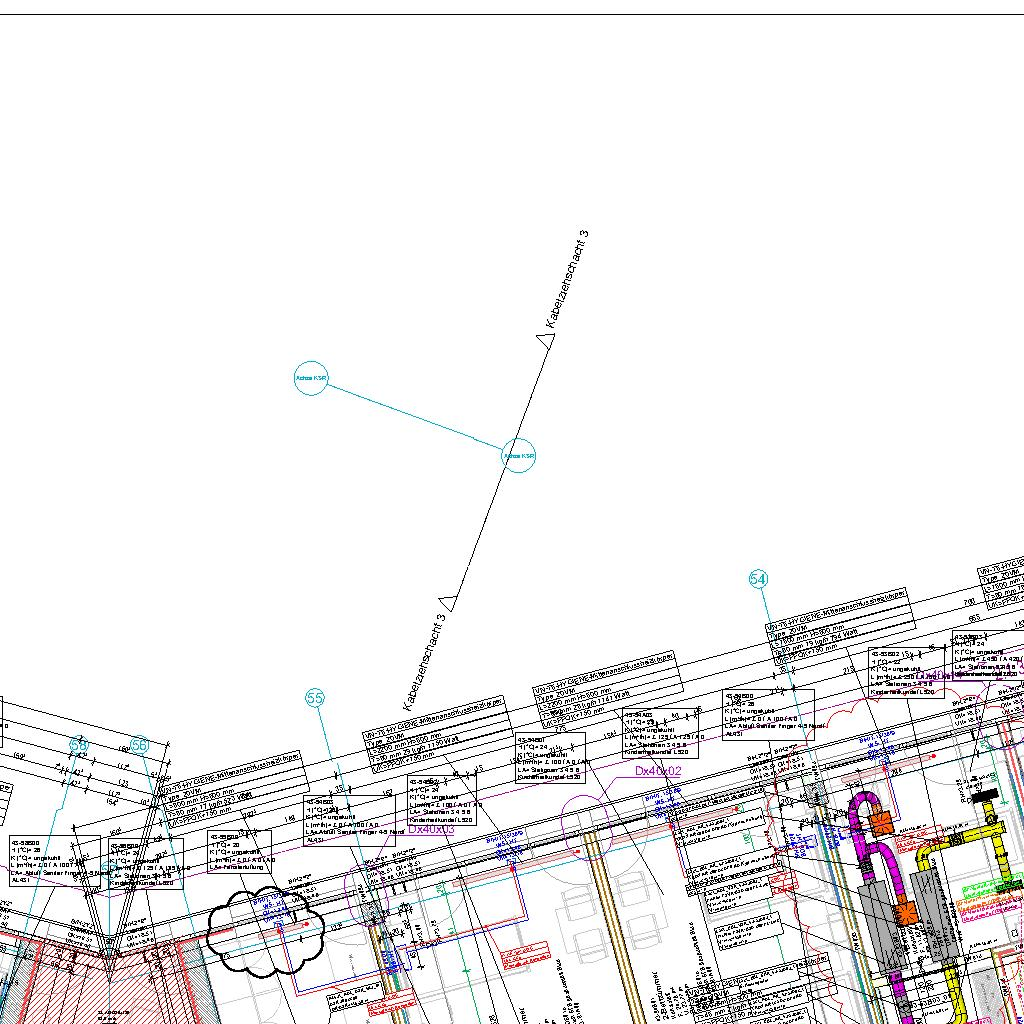Viewport: 1024px width, 1024px height.
Task: Click the left Achse KSR circle
Action: tap(311, 378)
